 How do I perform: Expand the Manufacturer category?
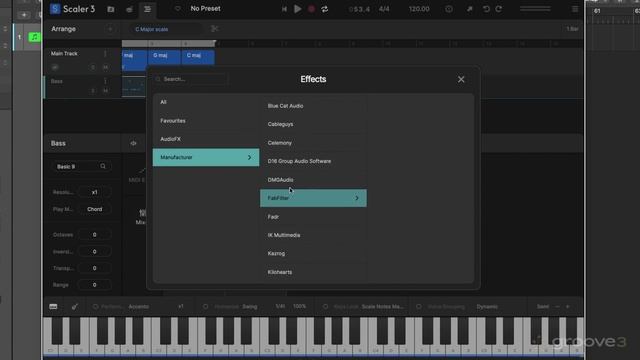click(x=206, y=157)
